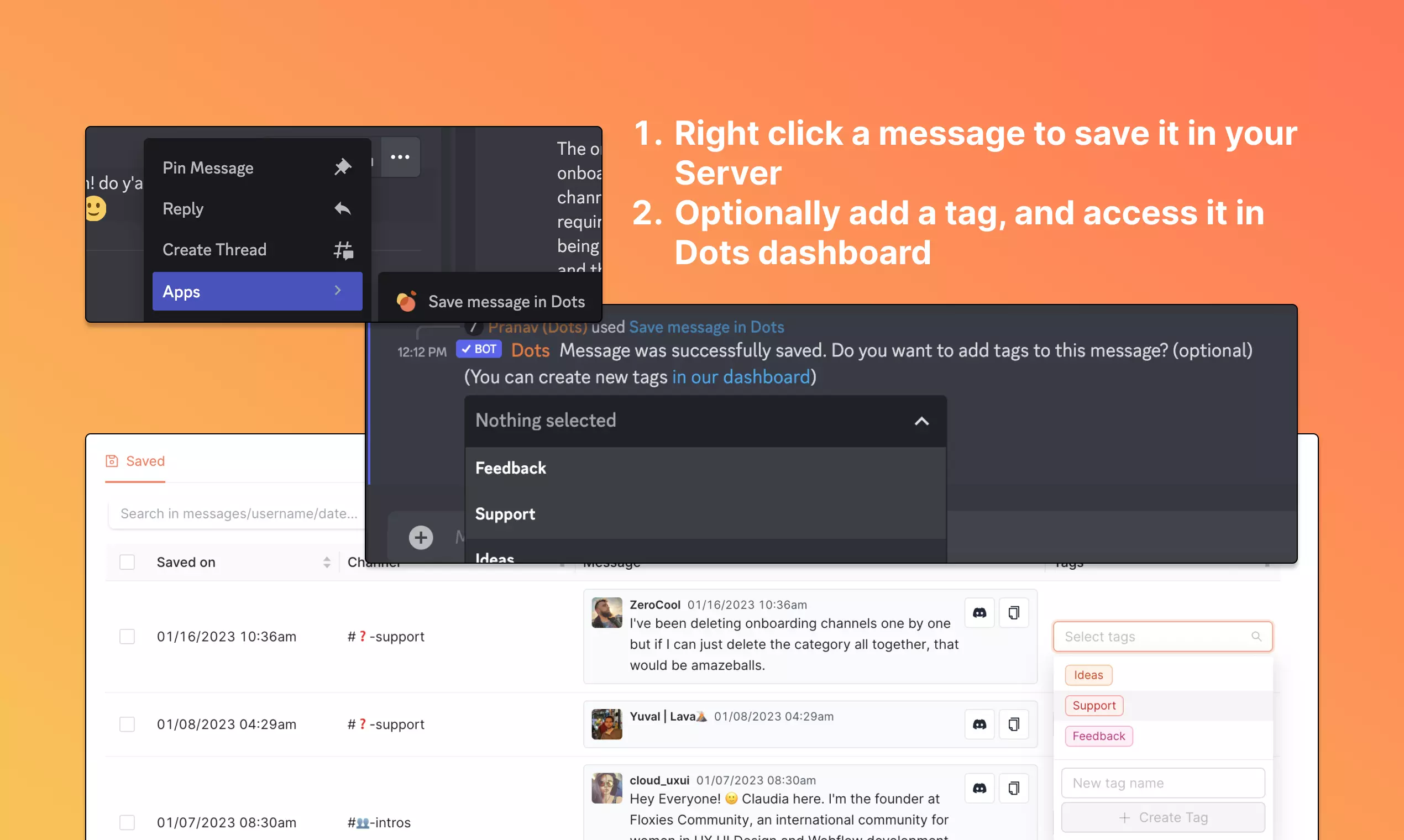Open the three-dots more options button
The width and height of the screenshot is (1404, 840).
click(400, 157)
